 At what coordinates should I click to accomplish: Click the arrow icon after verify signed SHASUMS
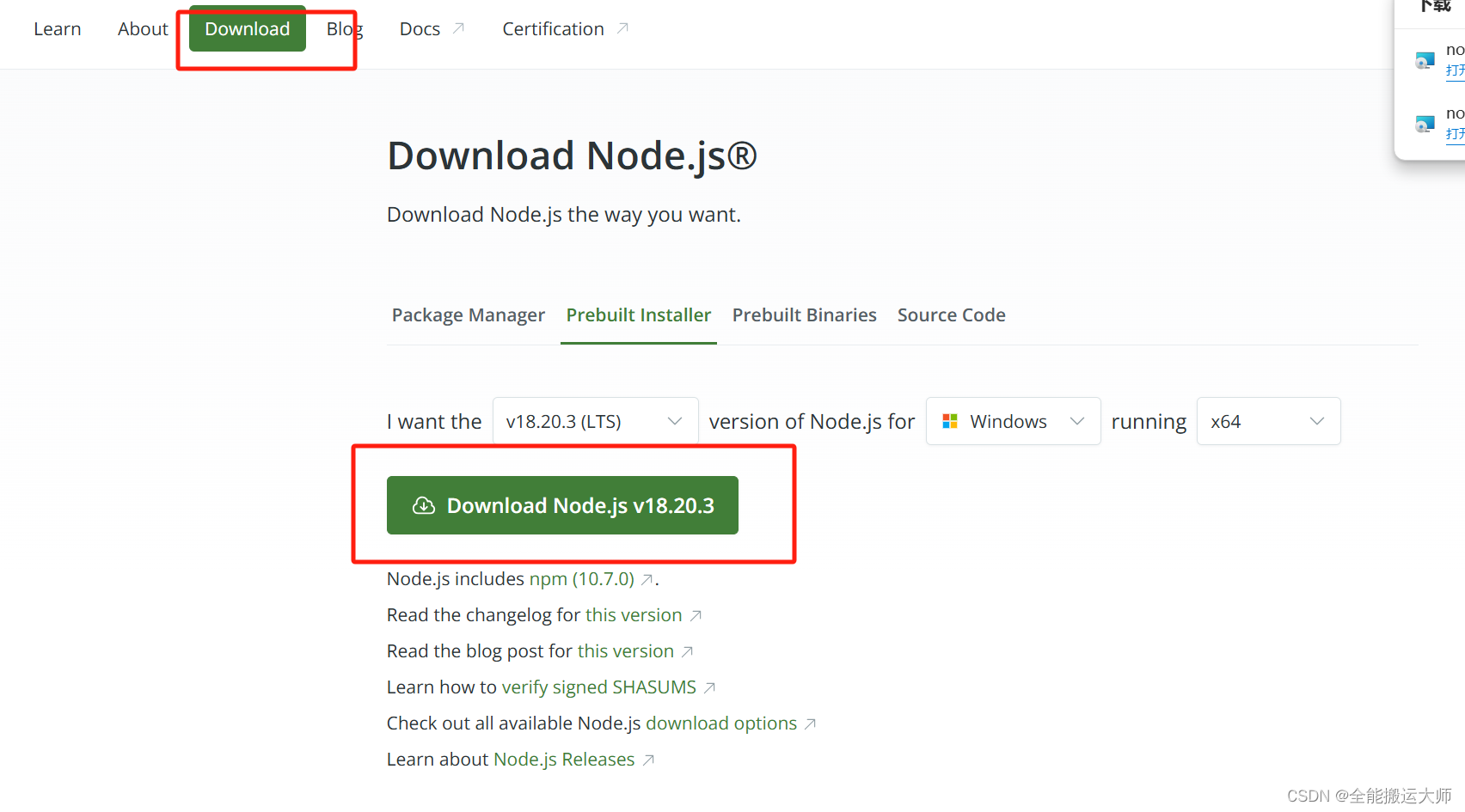(710, 687)
